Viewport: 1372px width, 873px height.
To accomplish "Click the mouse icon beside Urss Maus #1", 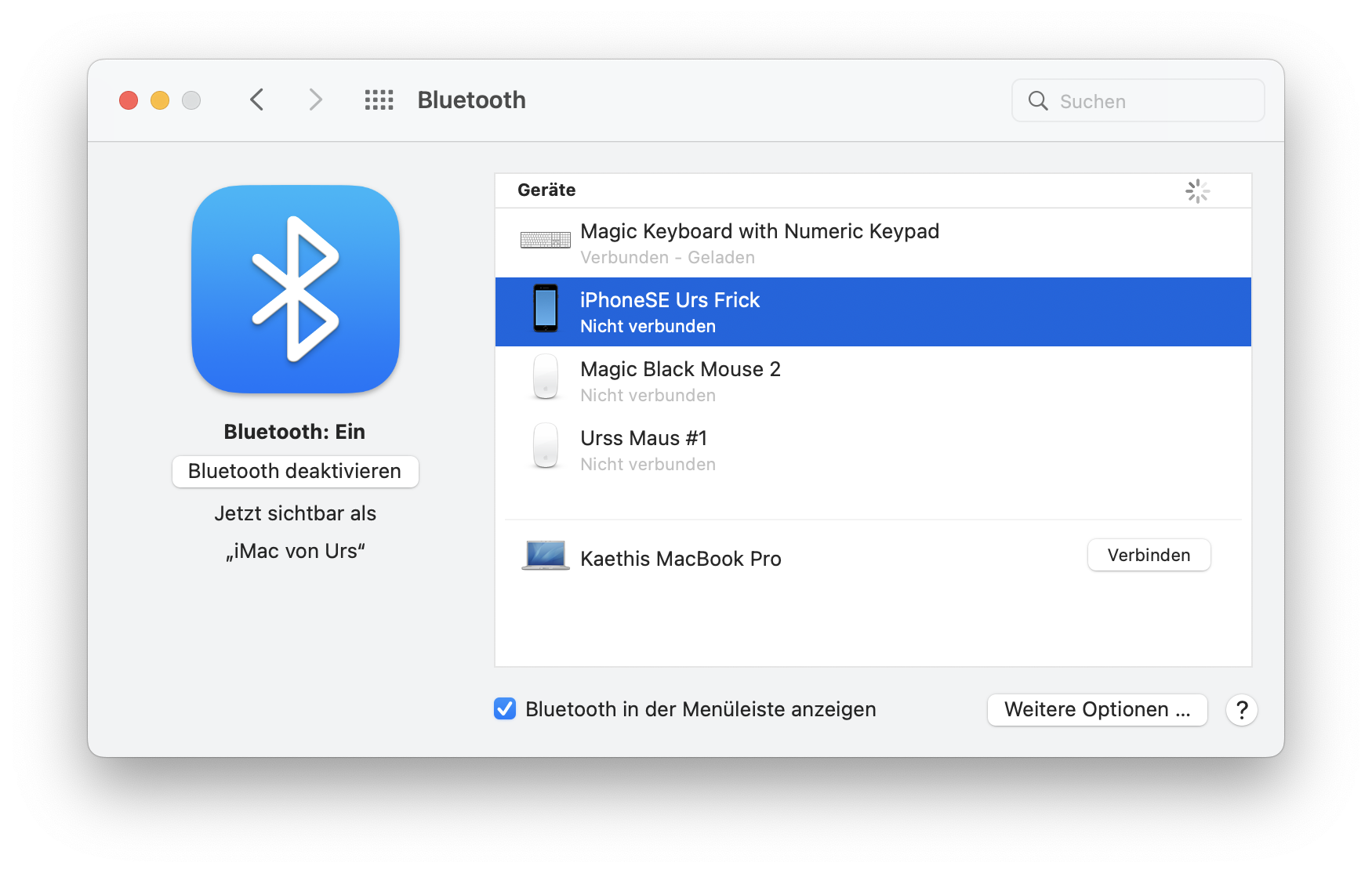I will [546, 446].
